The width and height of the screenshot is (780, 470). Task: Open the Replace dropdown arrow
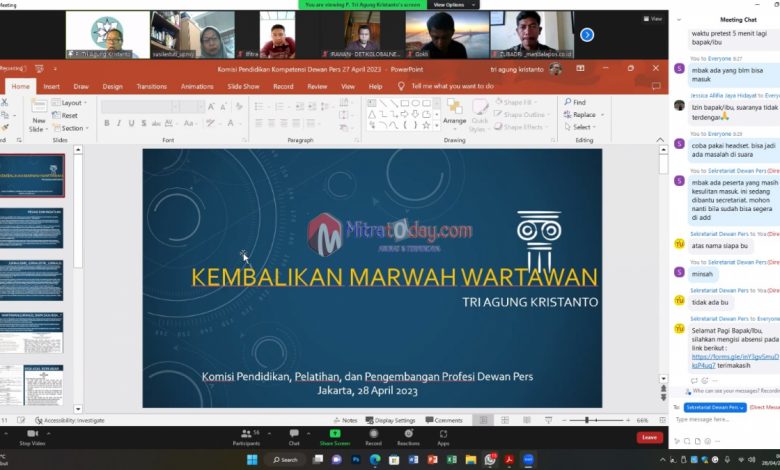click(602, 115)
